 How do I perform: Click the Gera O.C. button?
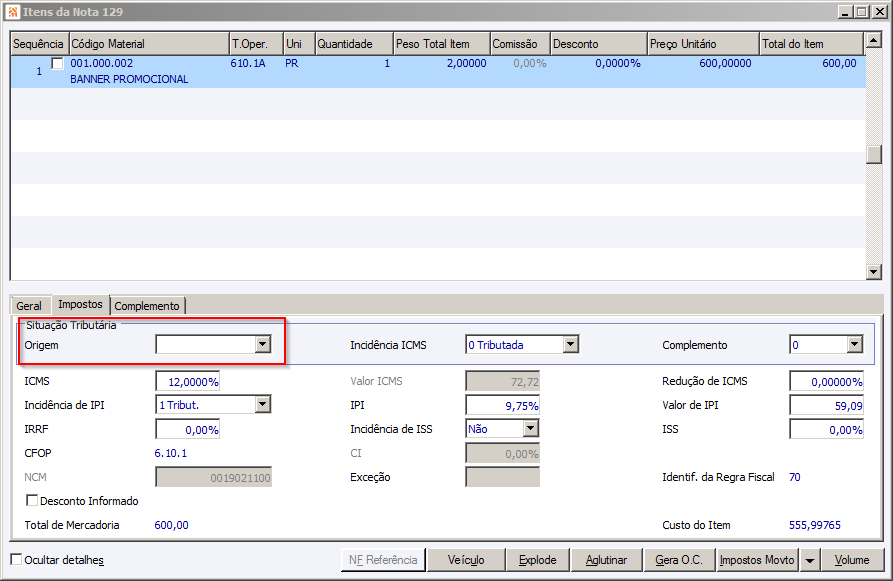679,560
